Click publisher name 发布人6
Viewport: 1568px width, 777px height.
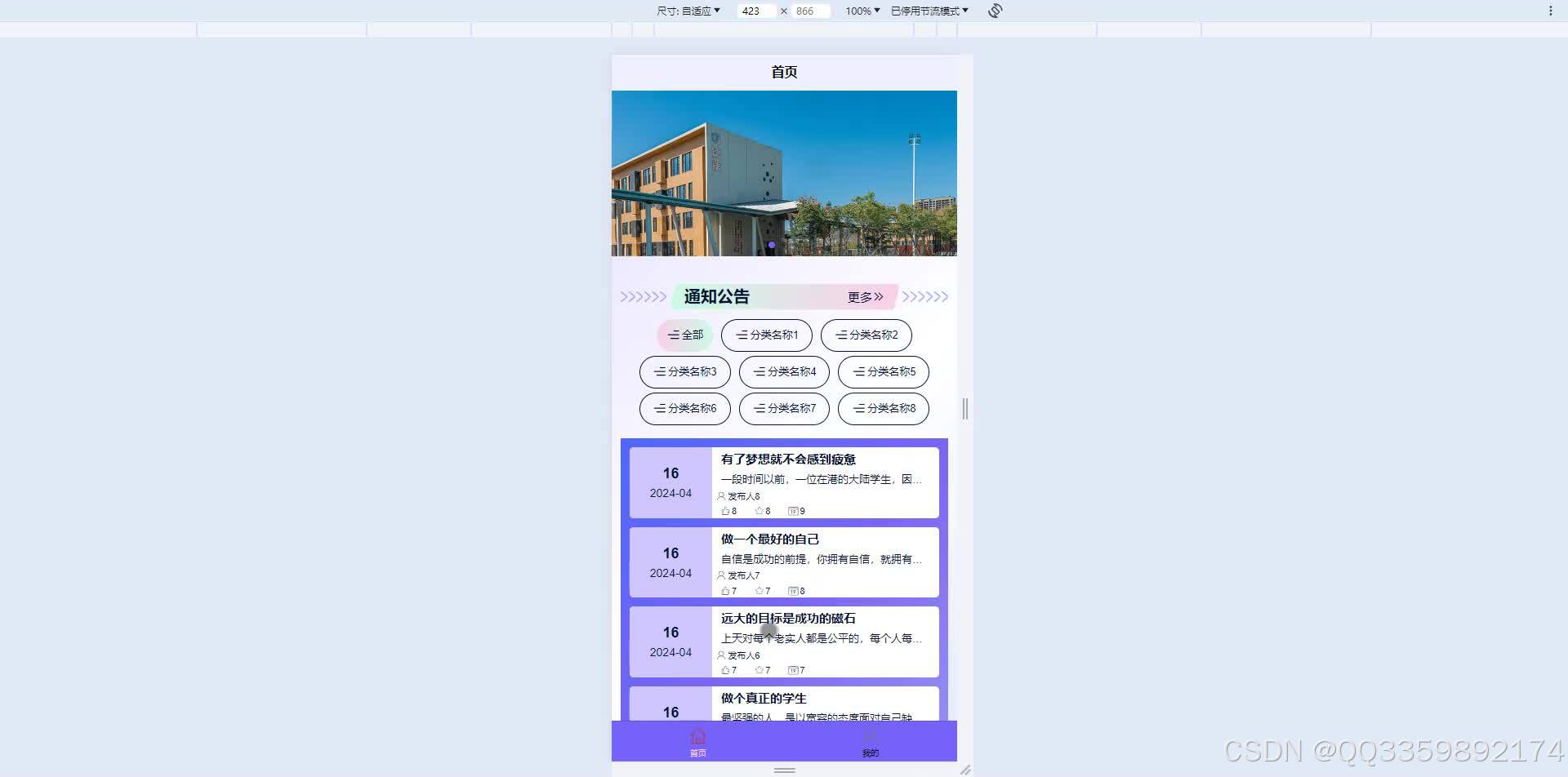point(744,655)
